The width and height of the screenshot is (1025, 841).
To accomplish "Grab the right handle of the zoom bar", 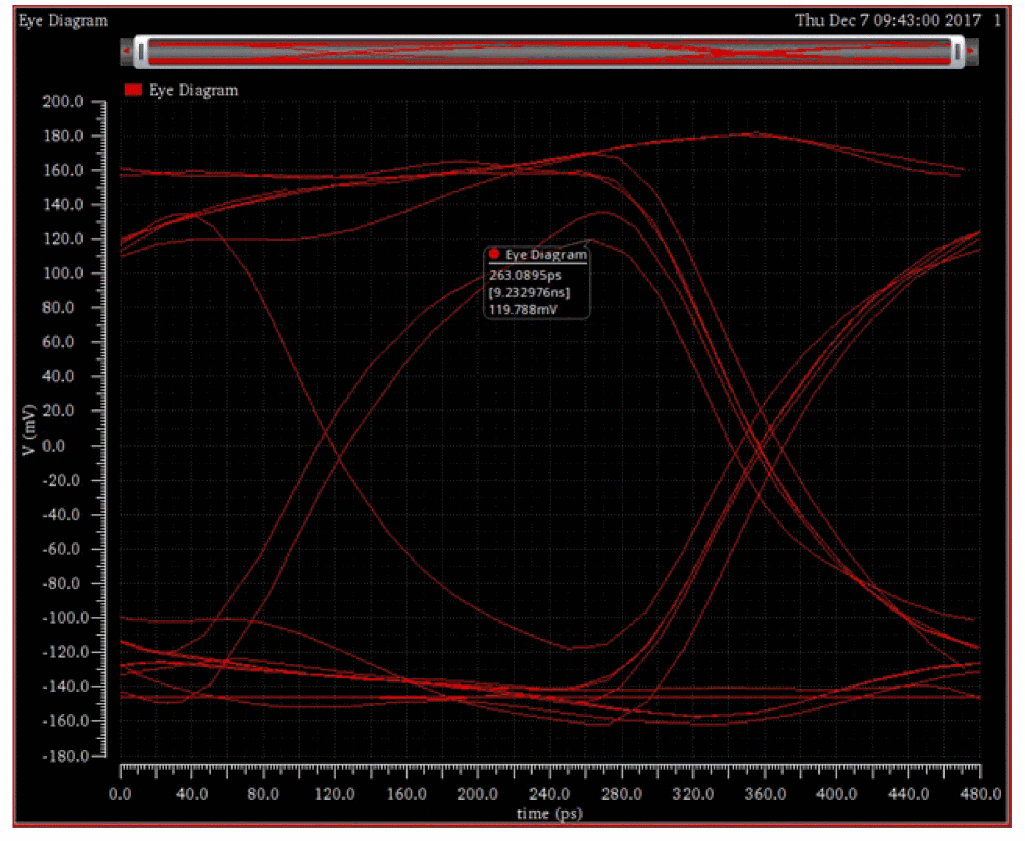I will click(x=958, y=50).
